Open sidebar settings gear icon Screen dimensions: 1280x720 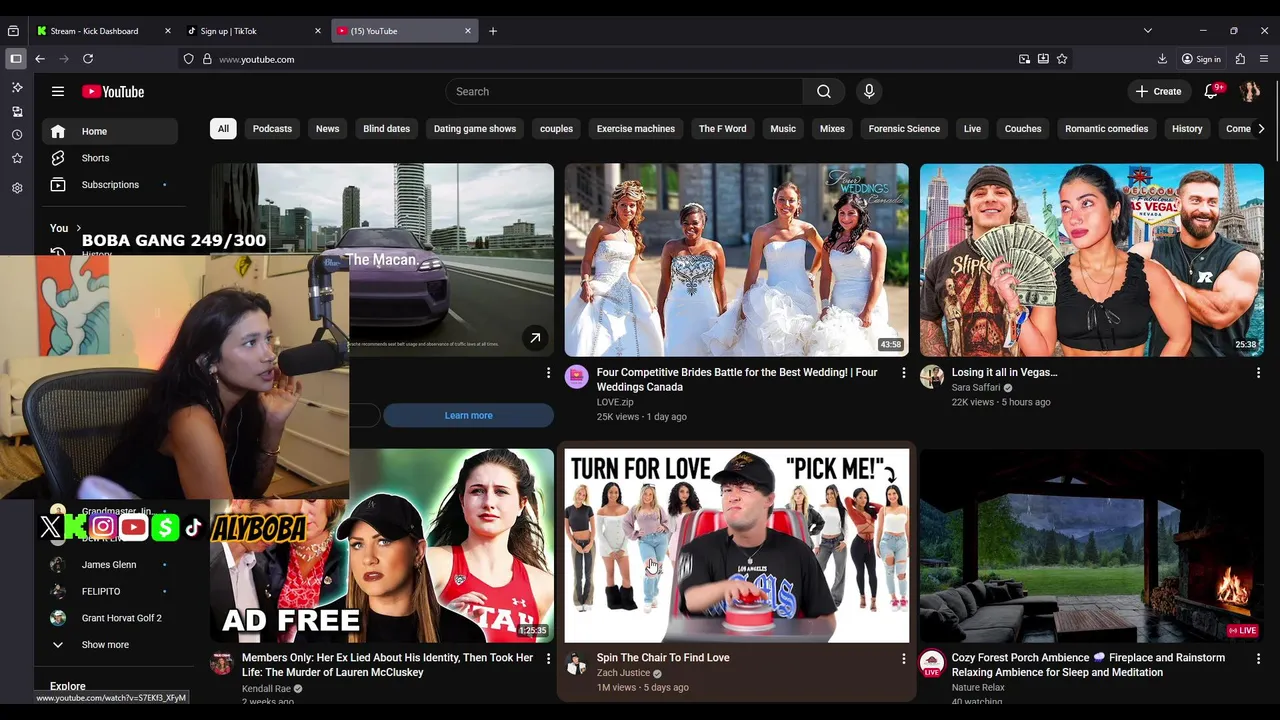click(x=17, y=188)
